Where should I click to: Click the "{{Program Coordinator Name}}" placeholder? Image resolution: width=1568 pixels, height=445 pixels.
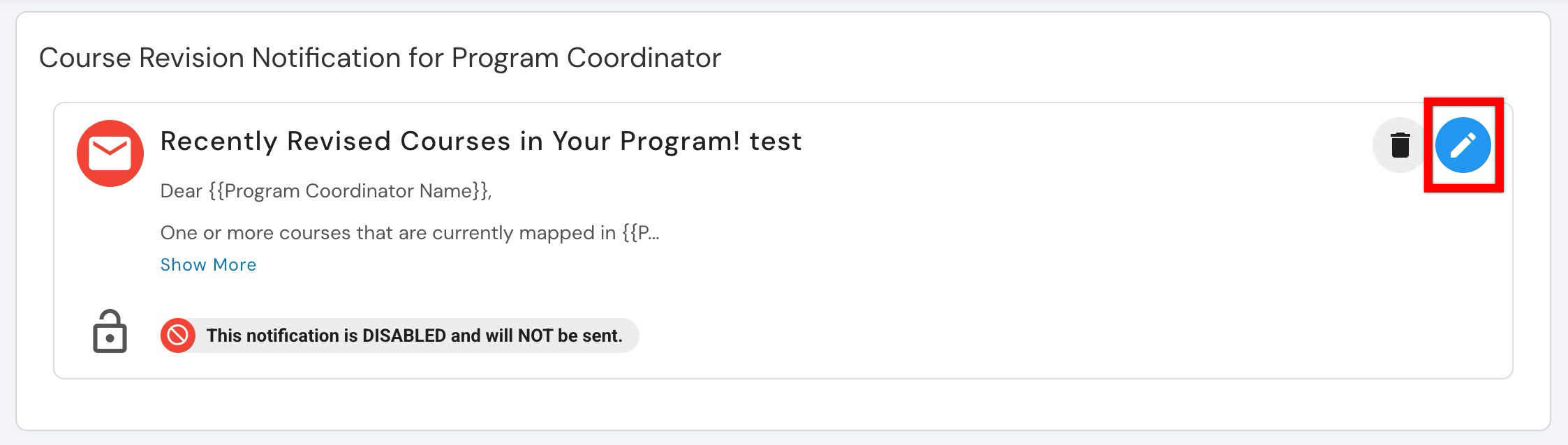(x=350, y=191)
